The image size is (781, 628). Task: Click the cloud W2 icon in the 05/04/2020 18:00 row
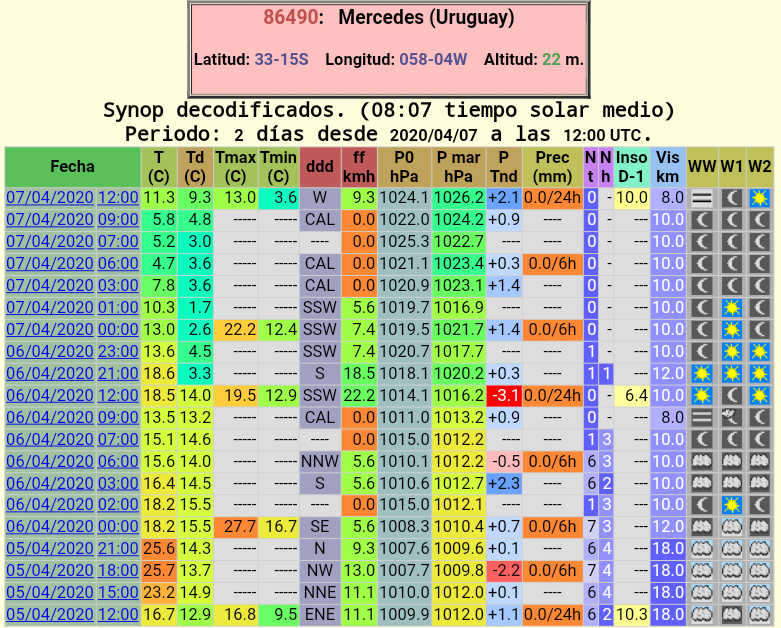click(x=760, y=570)
